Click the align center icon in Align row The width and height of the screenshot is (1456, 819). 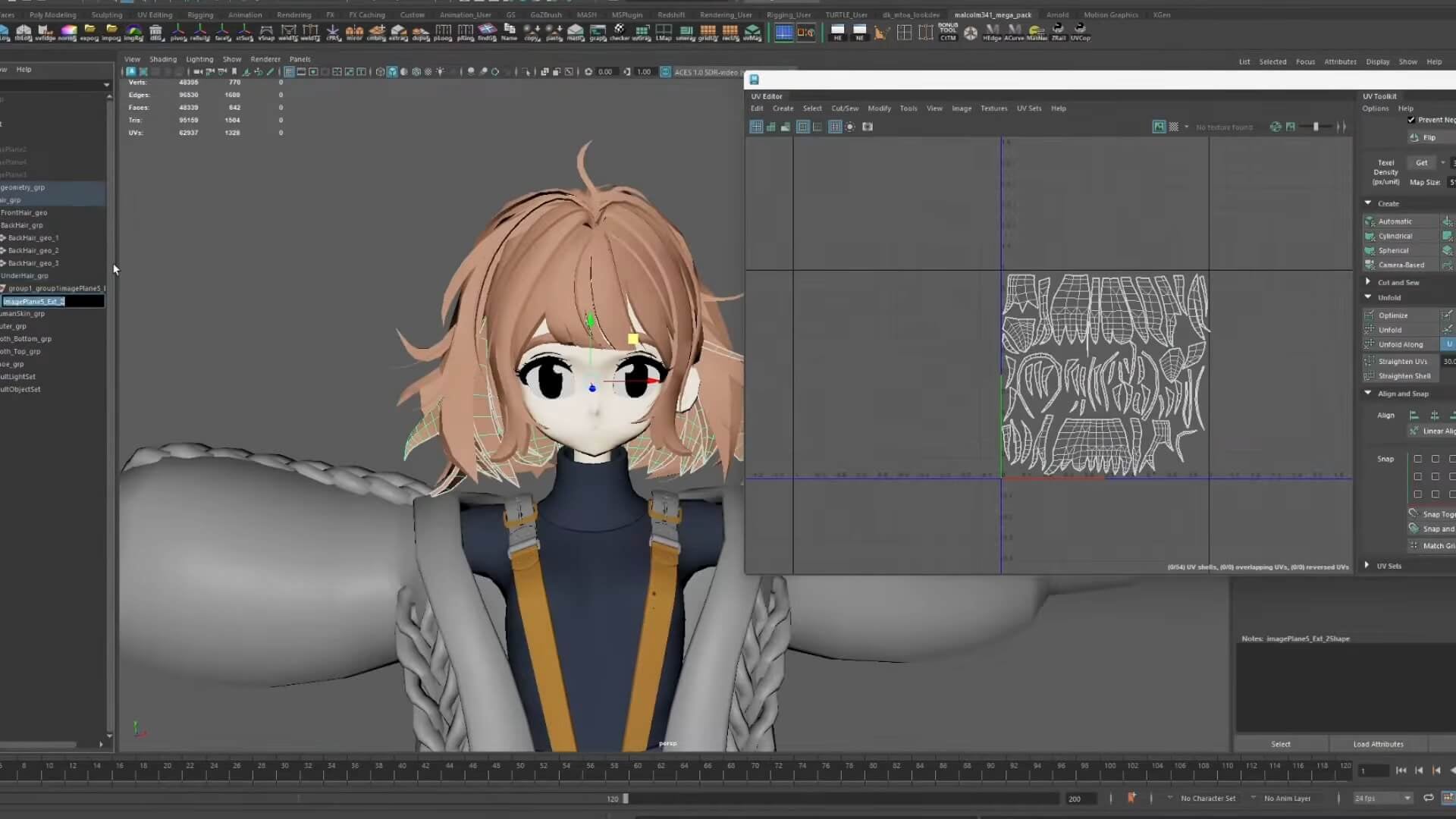pos(1434,415)
